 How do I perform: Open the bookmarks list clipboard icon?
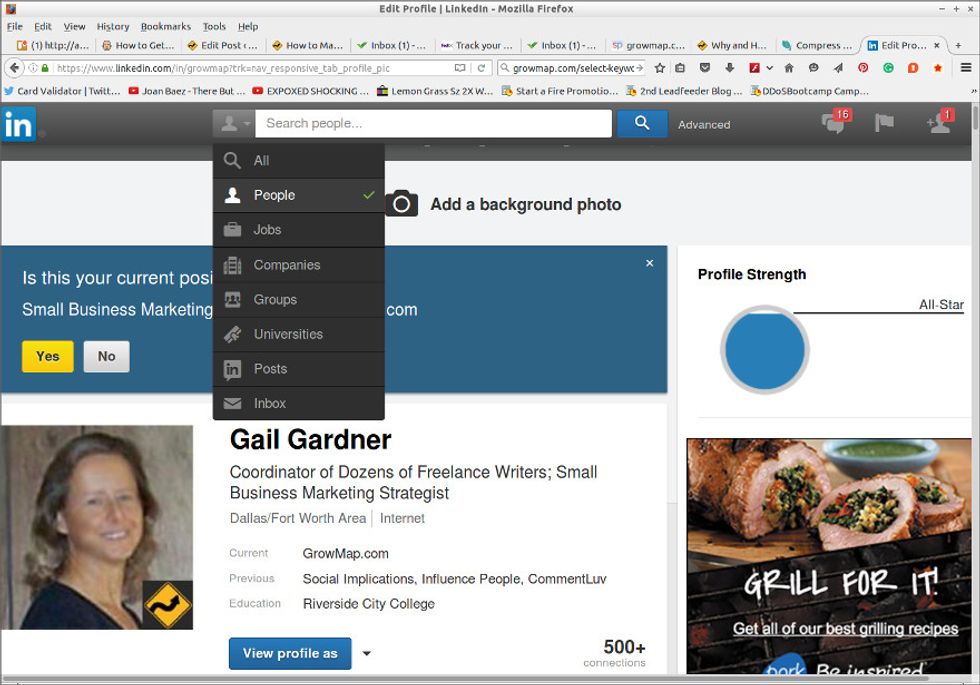[680, 68]
